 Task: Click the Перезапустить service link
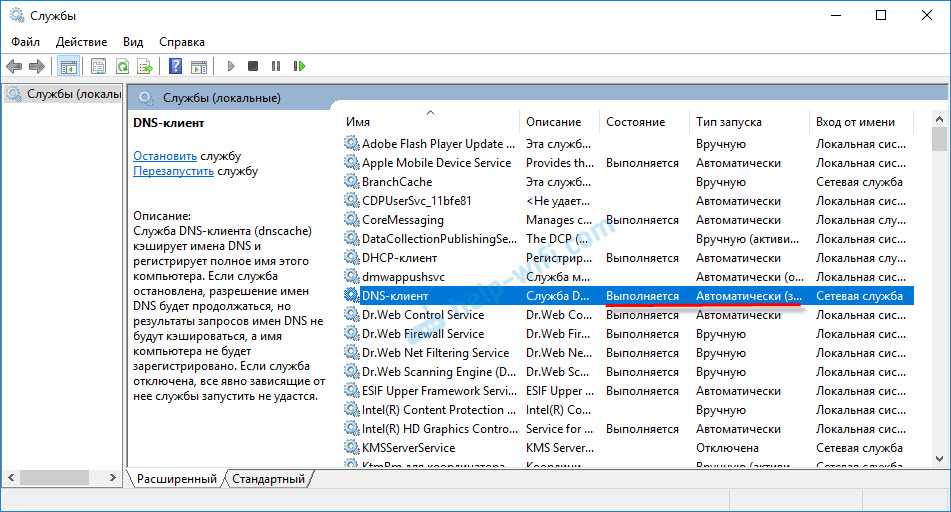[173, 171]
